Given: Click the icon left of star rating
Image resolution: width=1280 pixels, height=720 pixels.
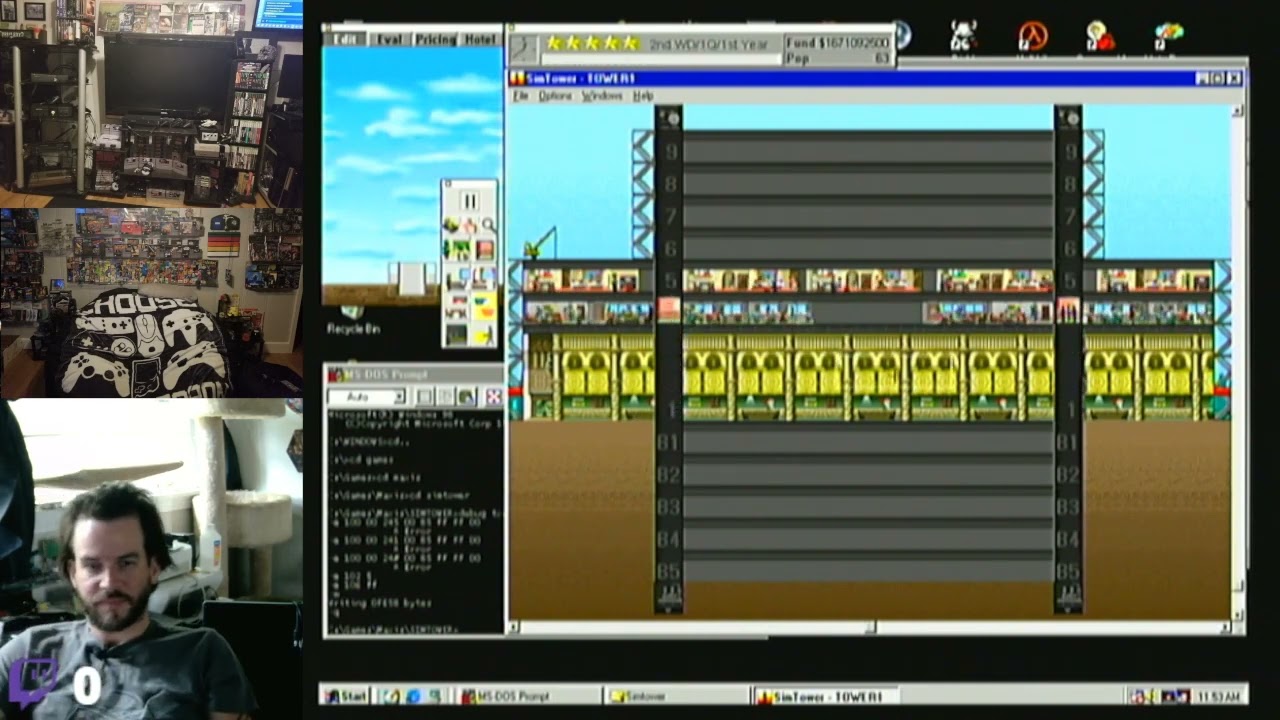Looking at the screenshot, I should [524, 47].
